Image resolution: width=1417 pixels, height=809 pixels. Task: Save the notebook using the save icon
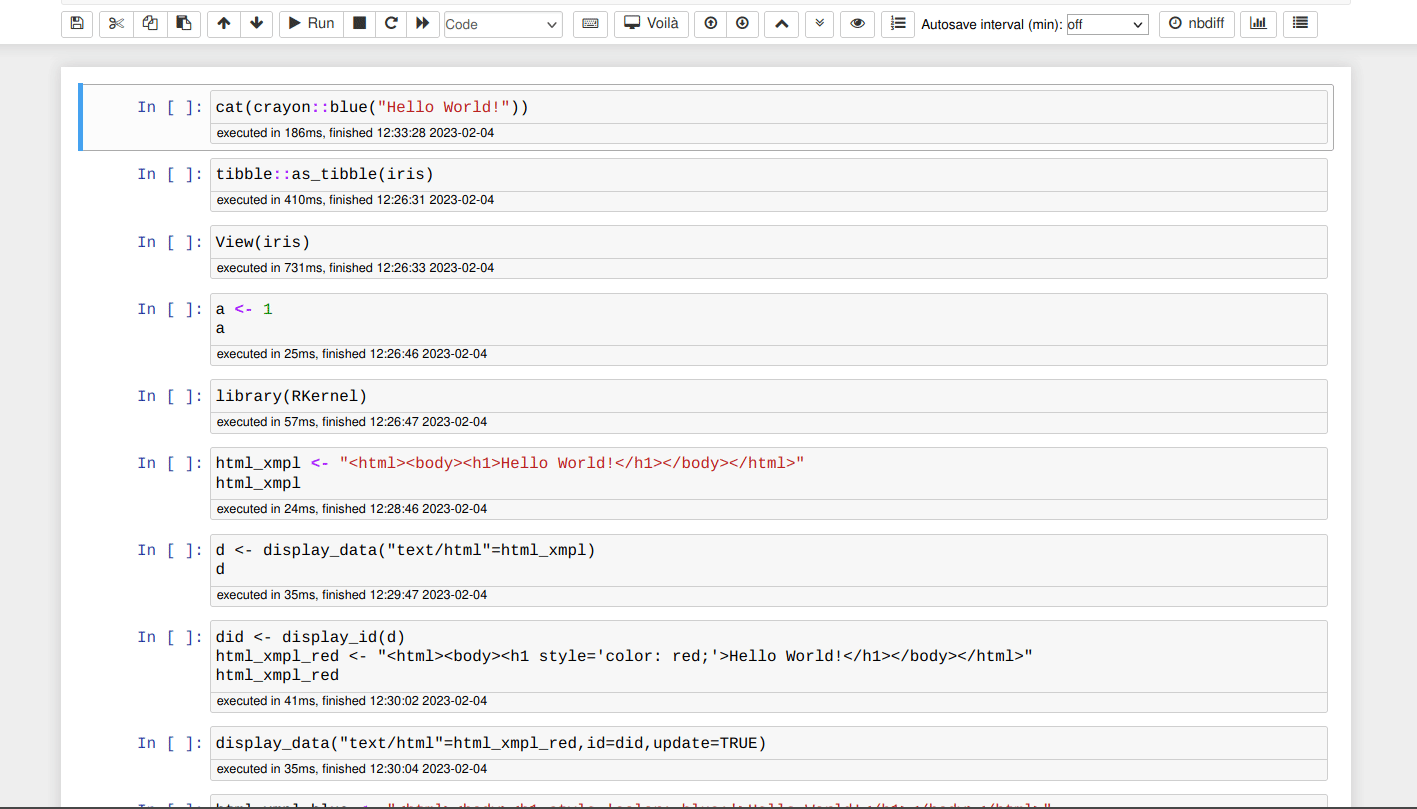click(77, 23)
